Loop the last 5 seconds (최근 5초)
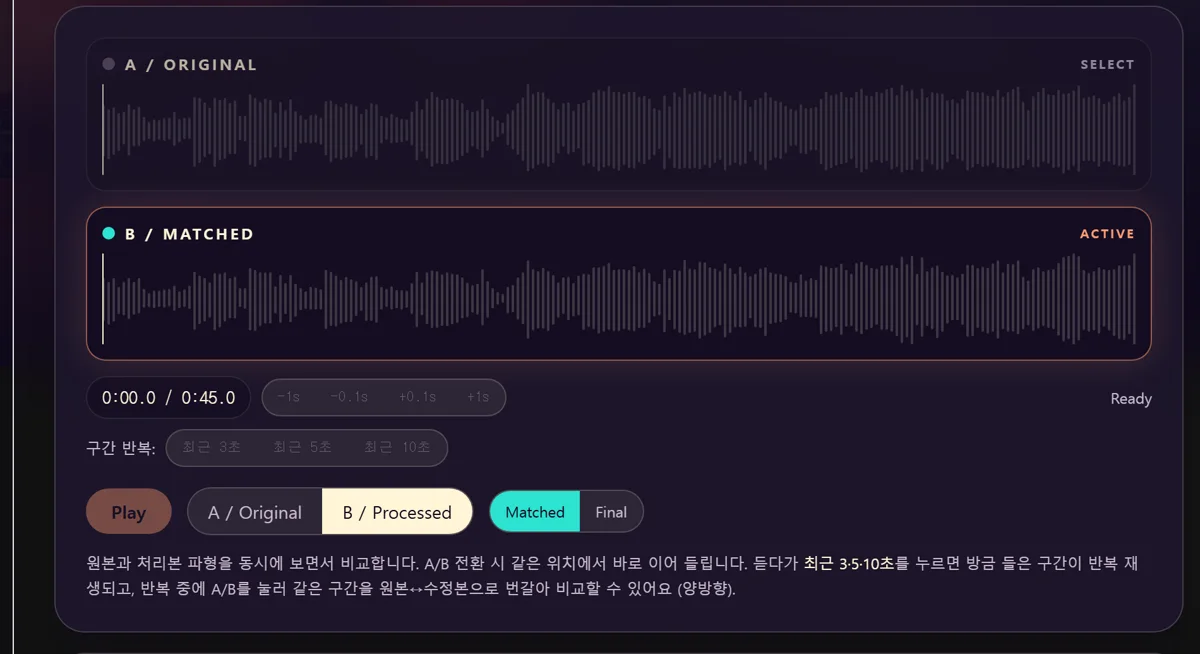 coord(303,447)
